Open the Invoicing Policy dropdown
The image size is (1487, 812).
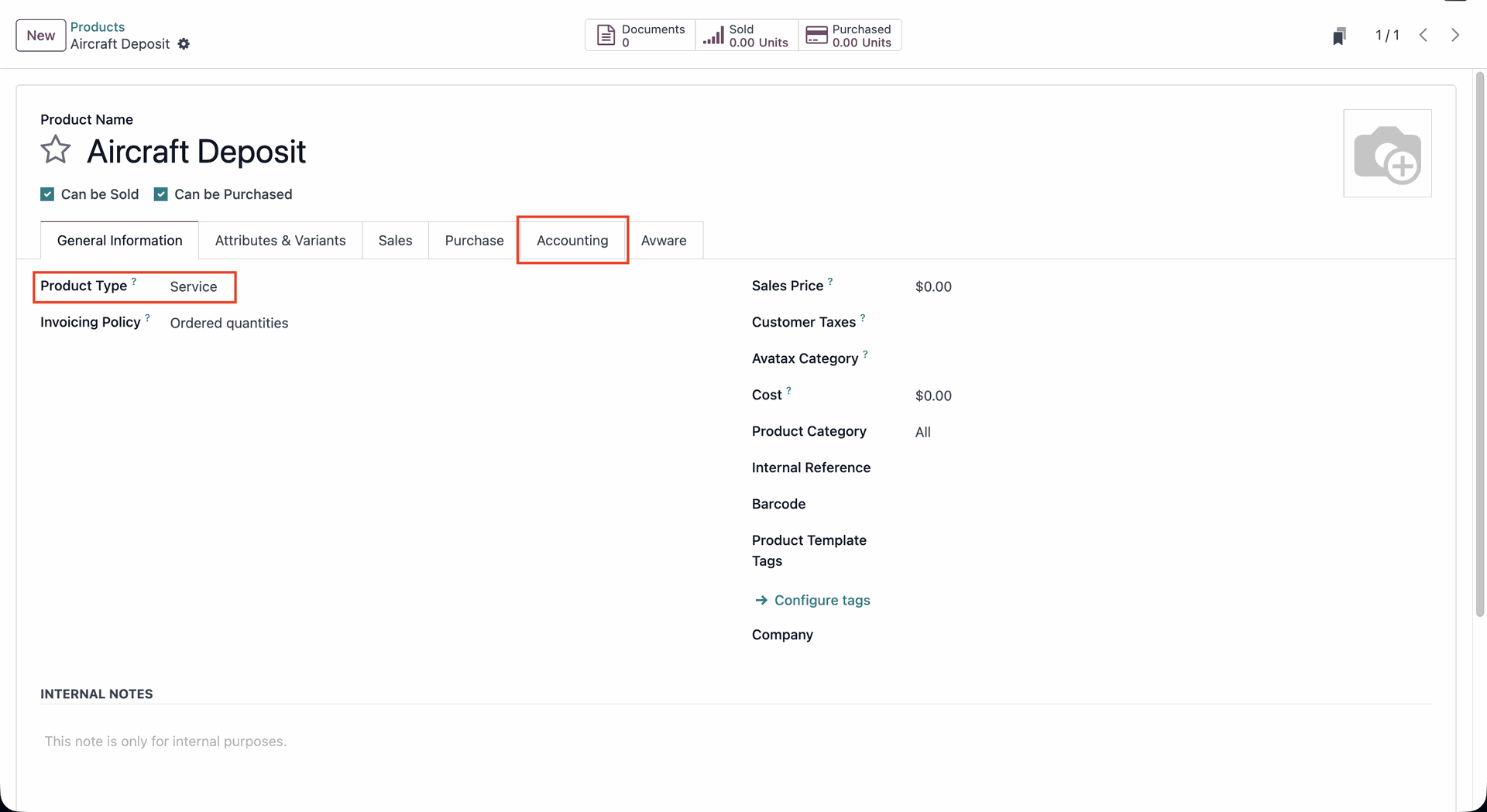click(x=229, y=324)
